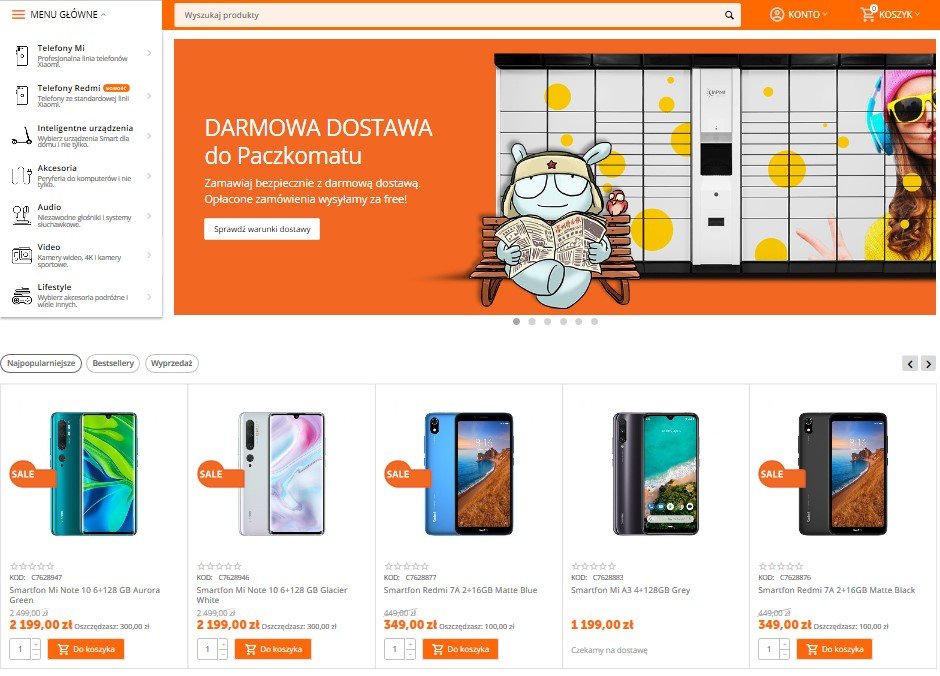940x676 pixels.
Task: Click the Audio earphones category icon
Action: [22, 215]
